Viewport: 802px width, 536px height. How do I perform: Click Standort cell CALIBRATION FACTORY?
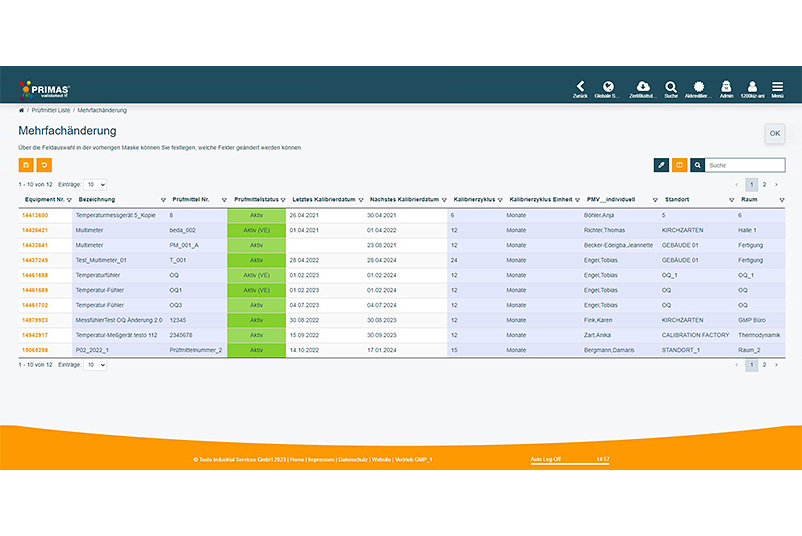point(695,335)
